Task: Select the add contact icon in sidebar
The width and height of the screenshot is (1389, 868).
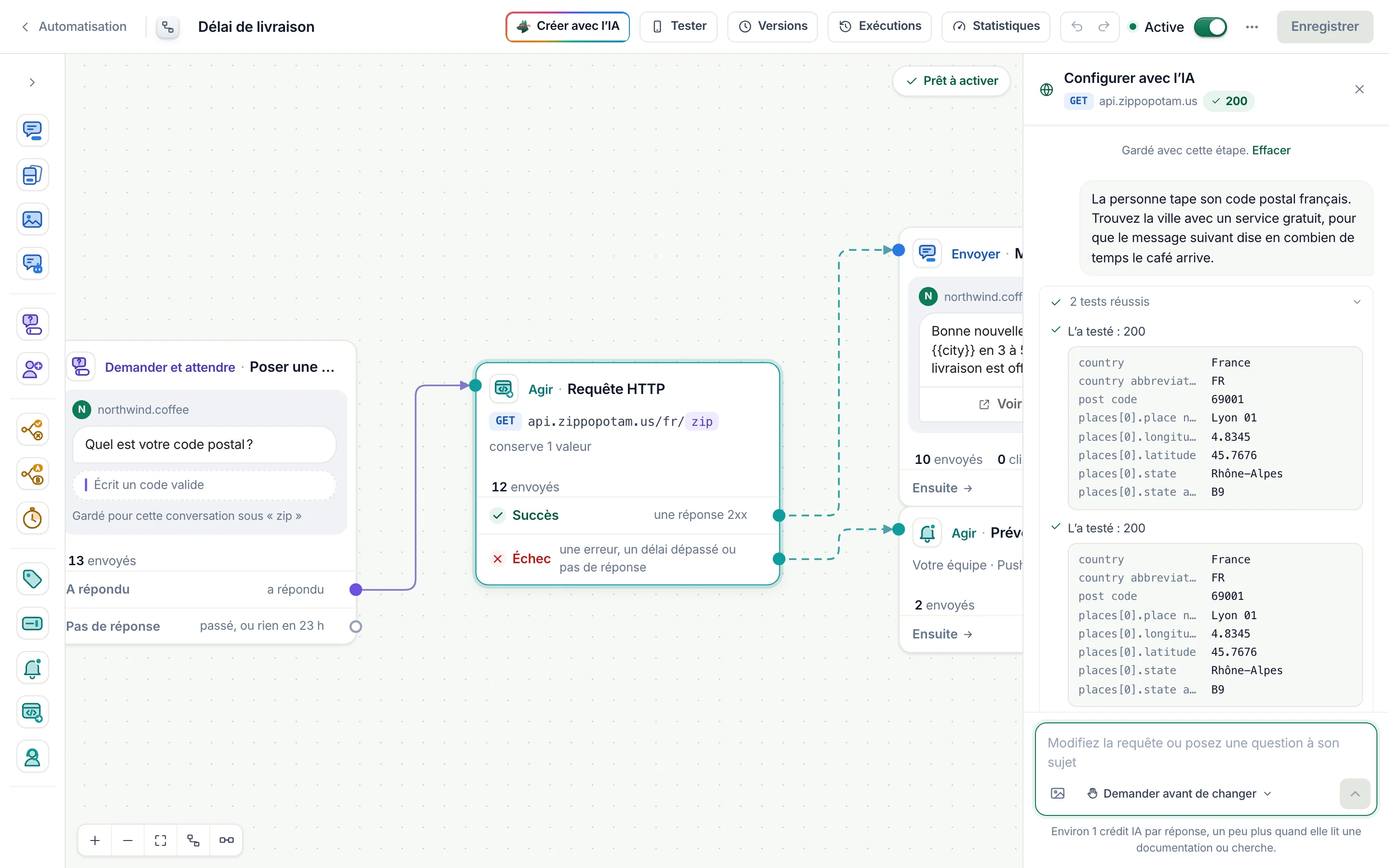Action: click(x=32, y=368)
